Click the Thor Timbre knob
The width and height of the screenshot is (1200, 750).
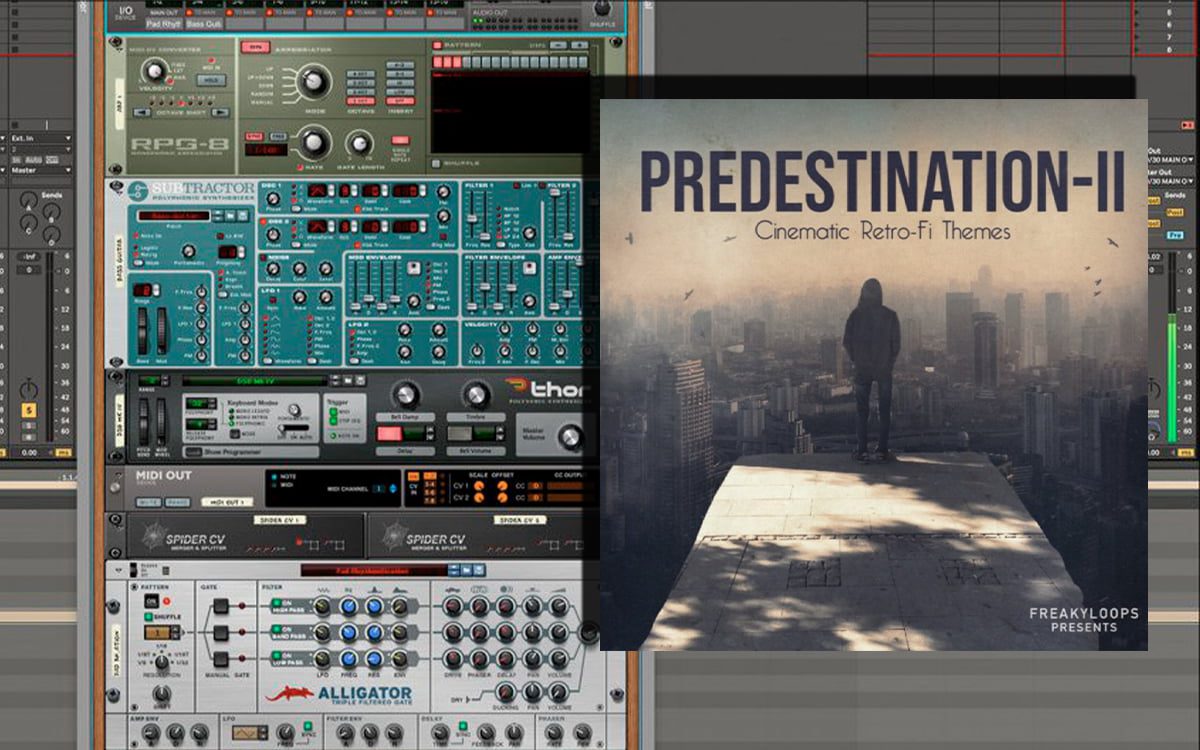point(476,395)
